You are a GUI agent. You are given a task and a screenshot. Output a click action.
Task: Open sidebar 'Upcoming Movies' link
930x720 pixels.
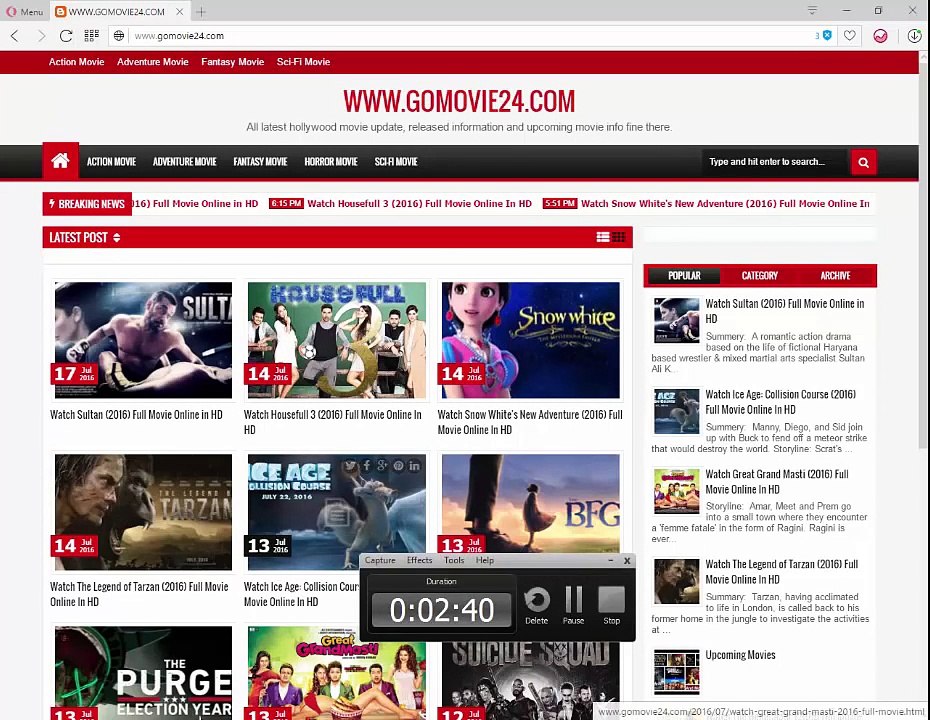740,655
